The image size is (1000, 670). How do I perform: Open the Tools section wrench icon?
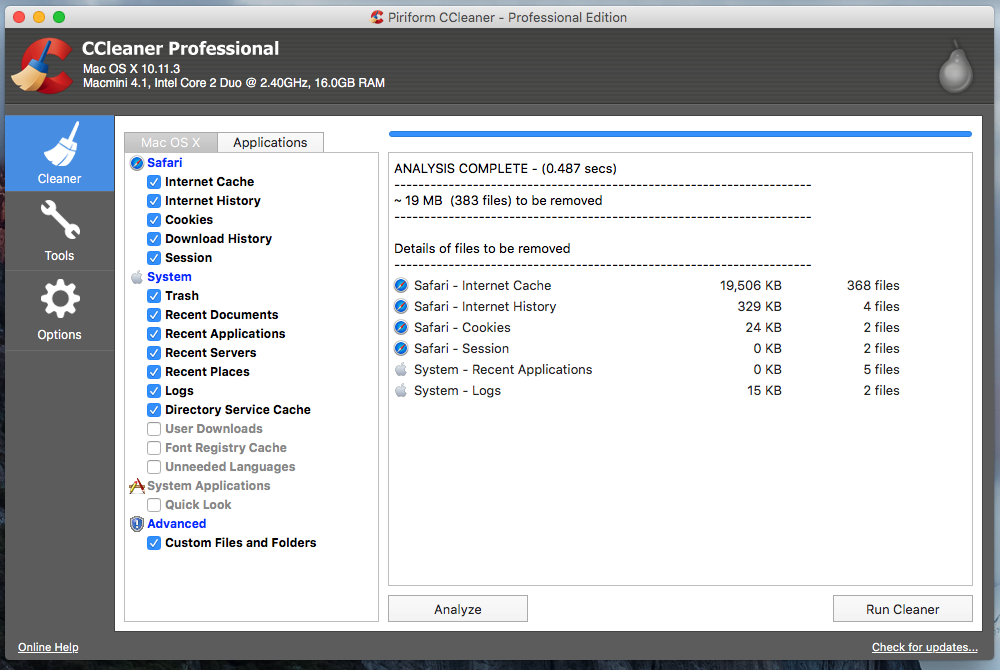(x=59, y=231)
